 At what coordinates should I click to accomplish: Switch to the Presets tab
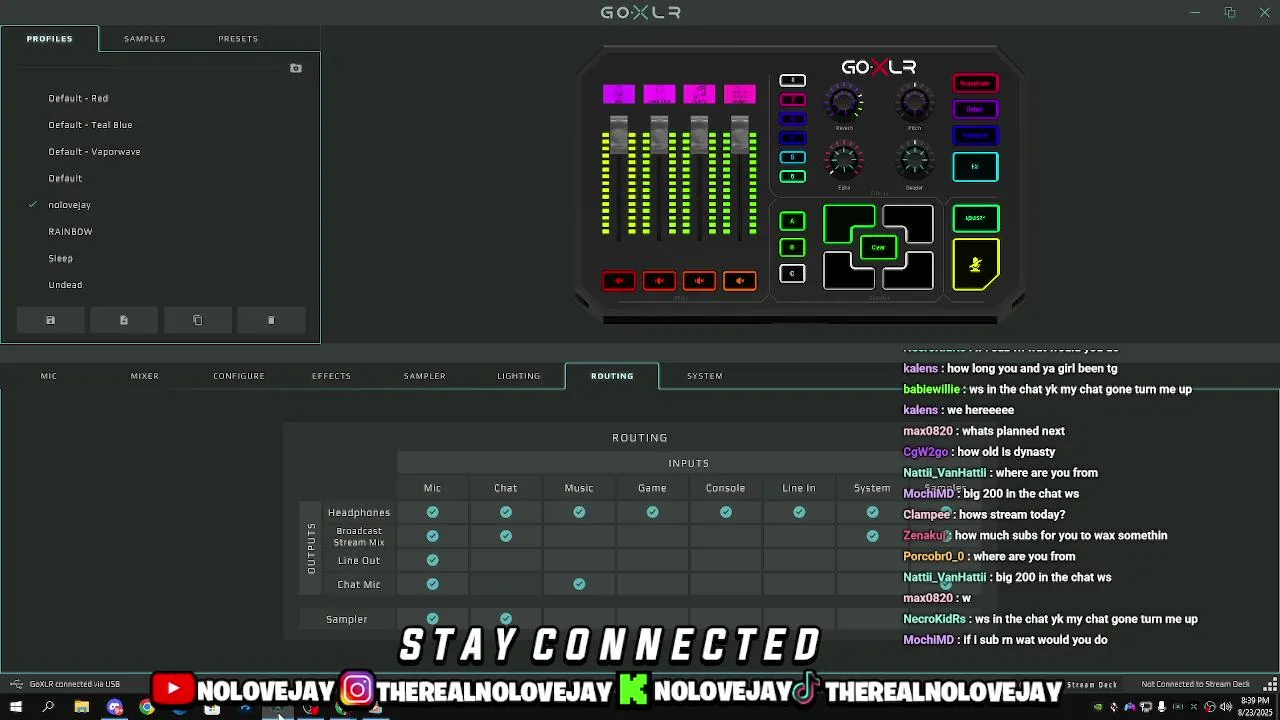click(x=238, y=39)
